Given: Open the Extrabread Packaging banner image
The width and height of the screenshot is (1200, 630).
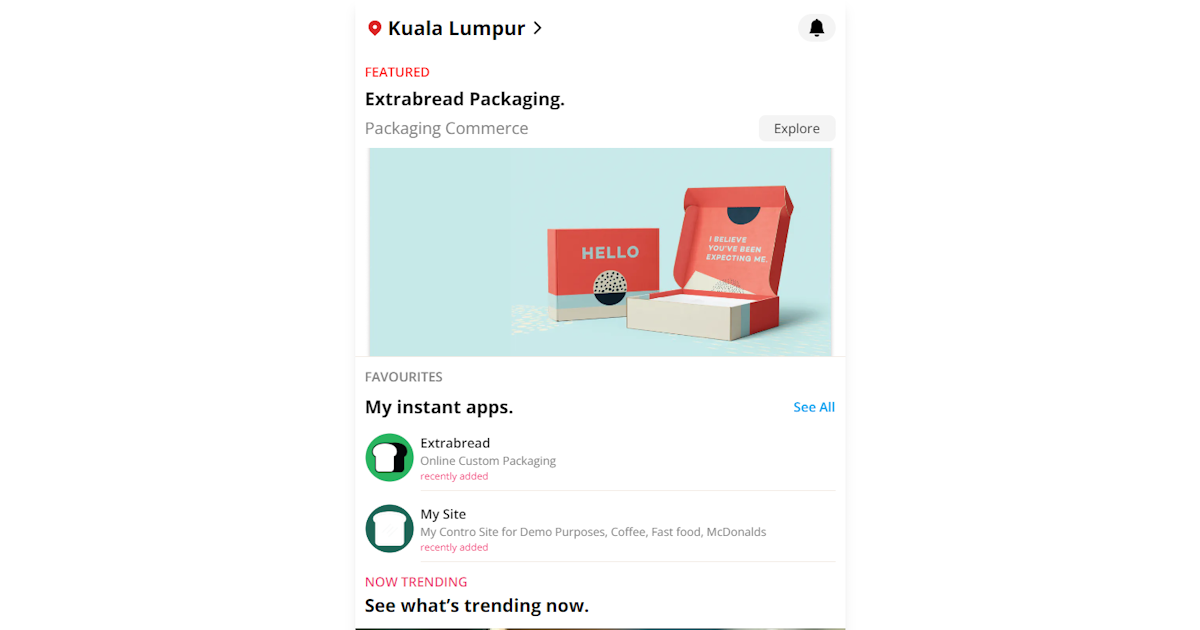Looking at the screenshot, I should [x=600, y=252].
